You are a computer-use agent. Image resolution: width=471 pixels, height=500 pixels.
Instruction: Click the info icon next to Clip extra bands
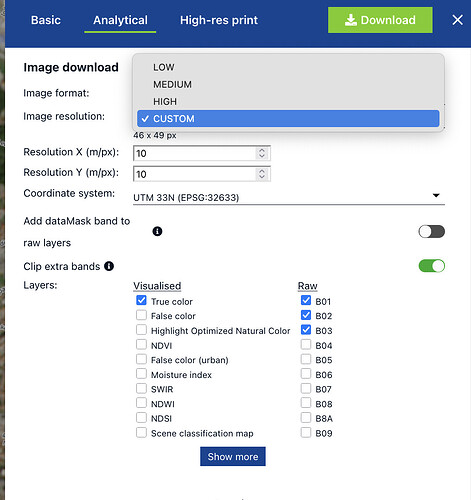coord(109,266)
